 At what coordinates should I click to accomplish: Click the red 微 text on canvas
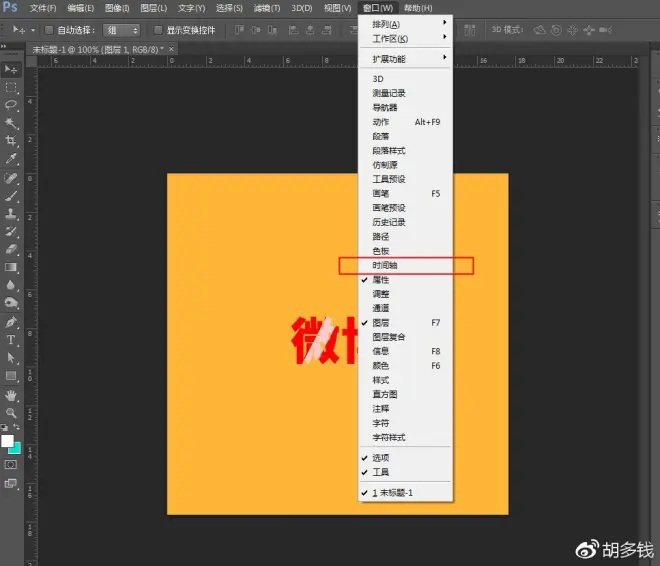[x=315, y=340]
